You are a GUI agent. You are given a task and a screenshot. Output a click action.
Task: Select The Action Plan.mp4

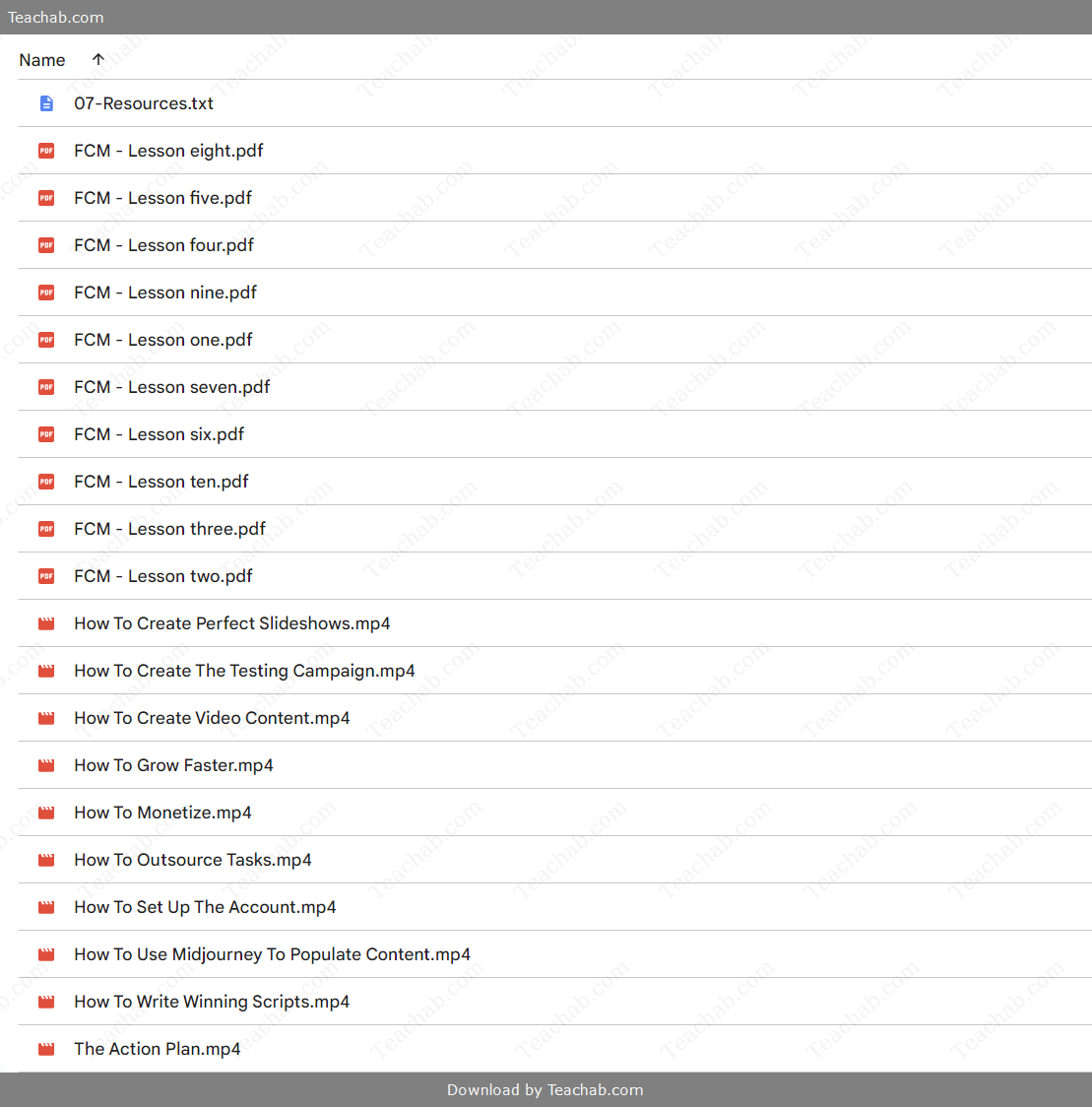(158, 1050)
